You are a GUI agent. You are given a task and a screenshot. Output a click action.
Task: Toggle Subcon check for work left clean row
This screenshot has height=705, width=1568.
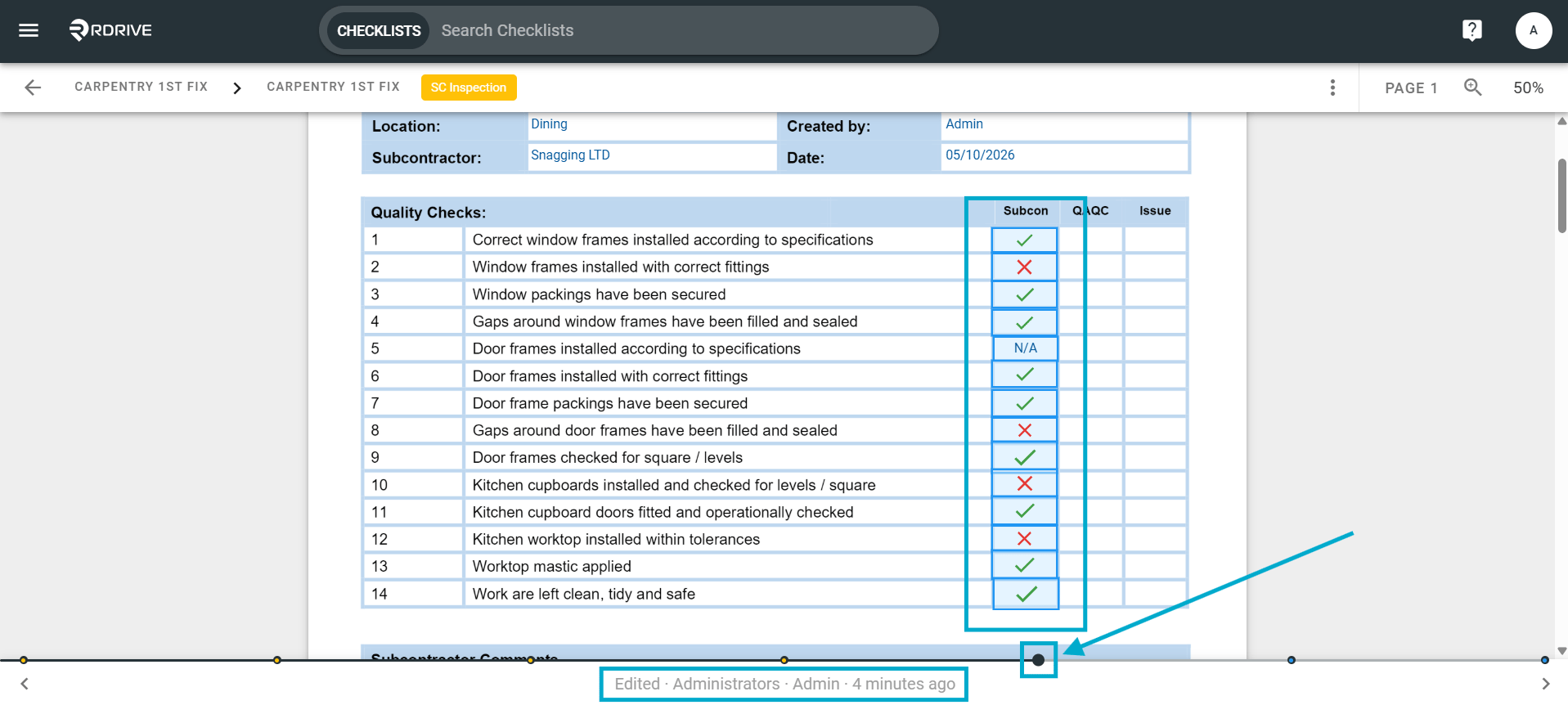(1026, 594)
